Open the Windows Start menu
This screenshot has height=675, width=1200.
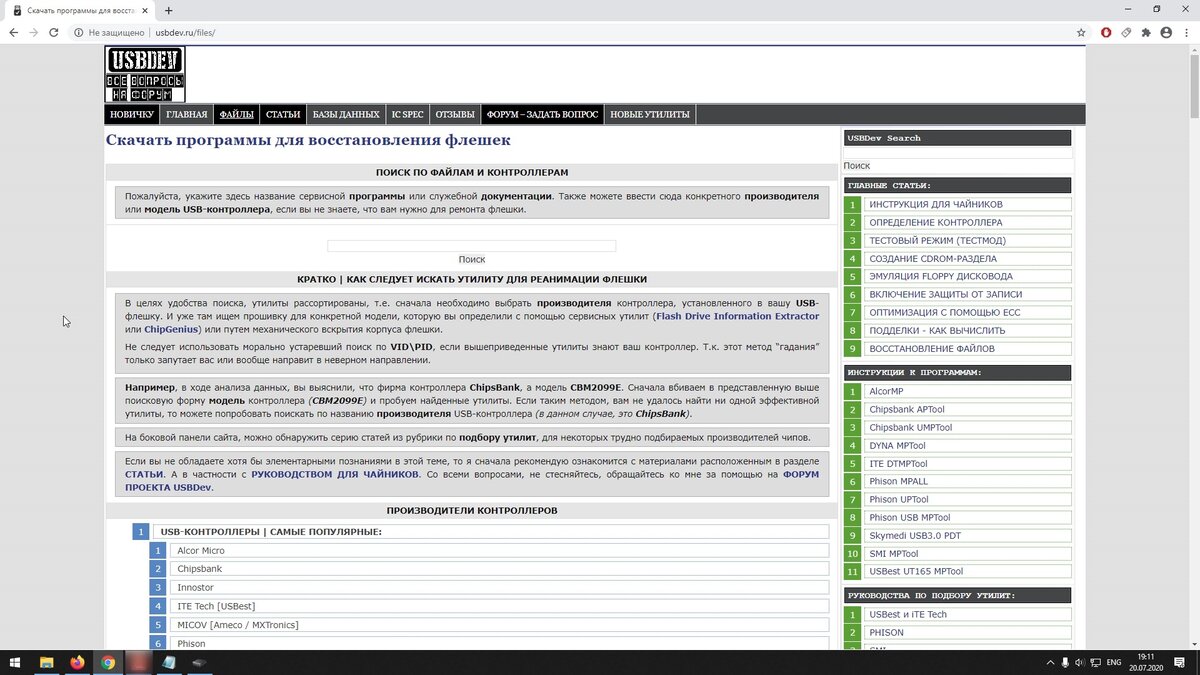pyautogui.click(x=15, y=662)
